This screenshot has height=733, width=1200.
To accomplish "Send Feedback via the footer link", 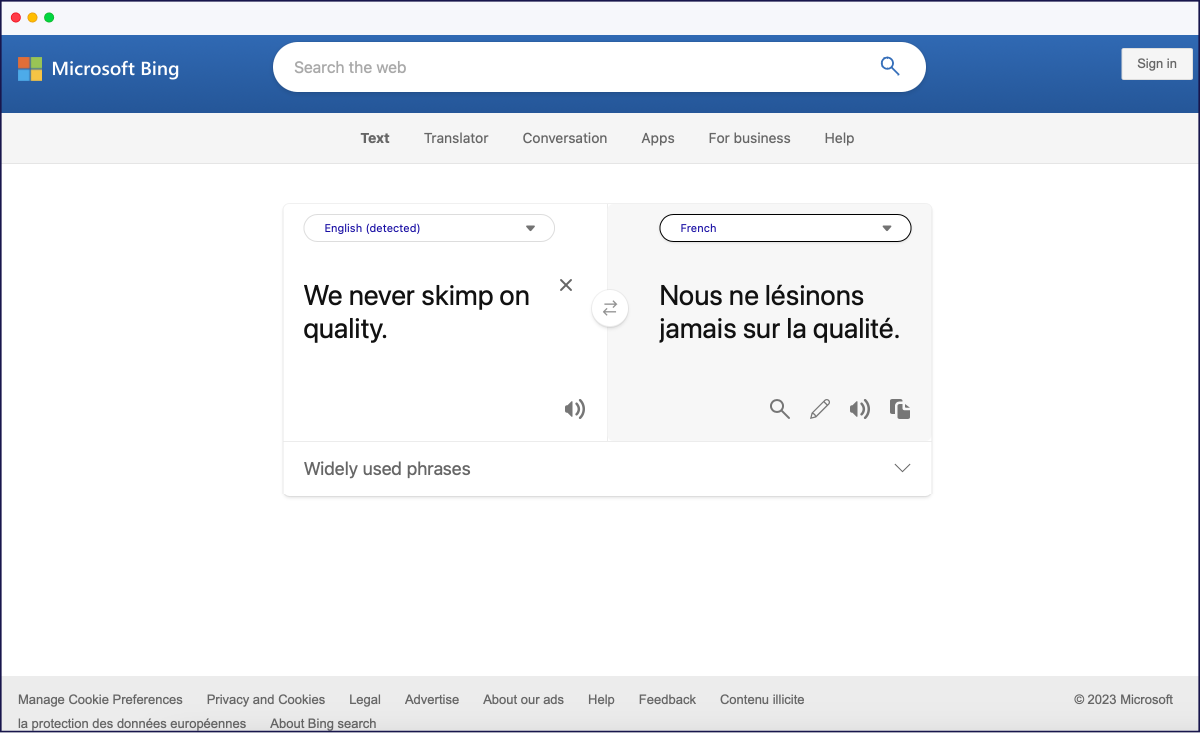I will click(x=667, y=699).
